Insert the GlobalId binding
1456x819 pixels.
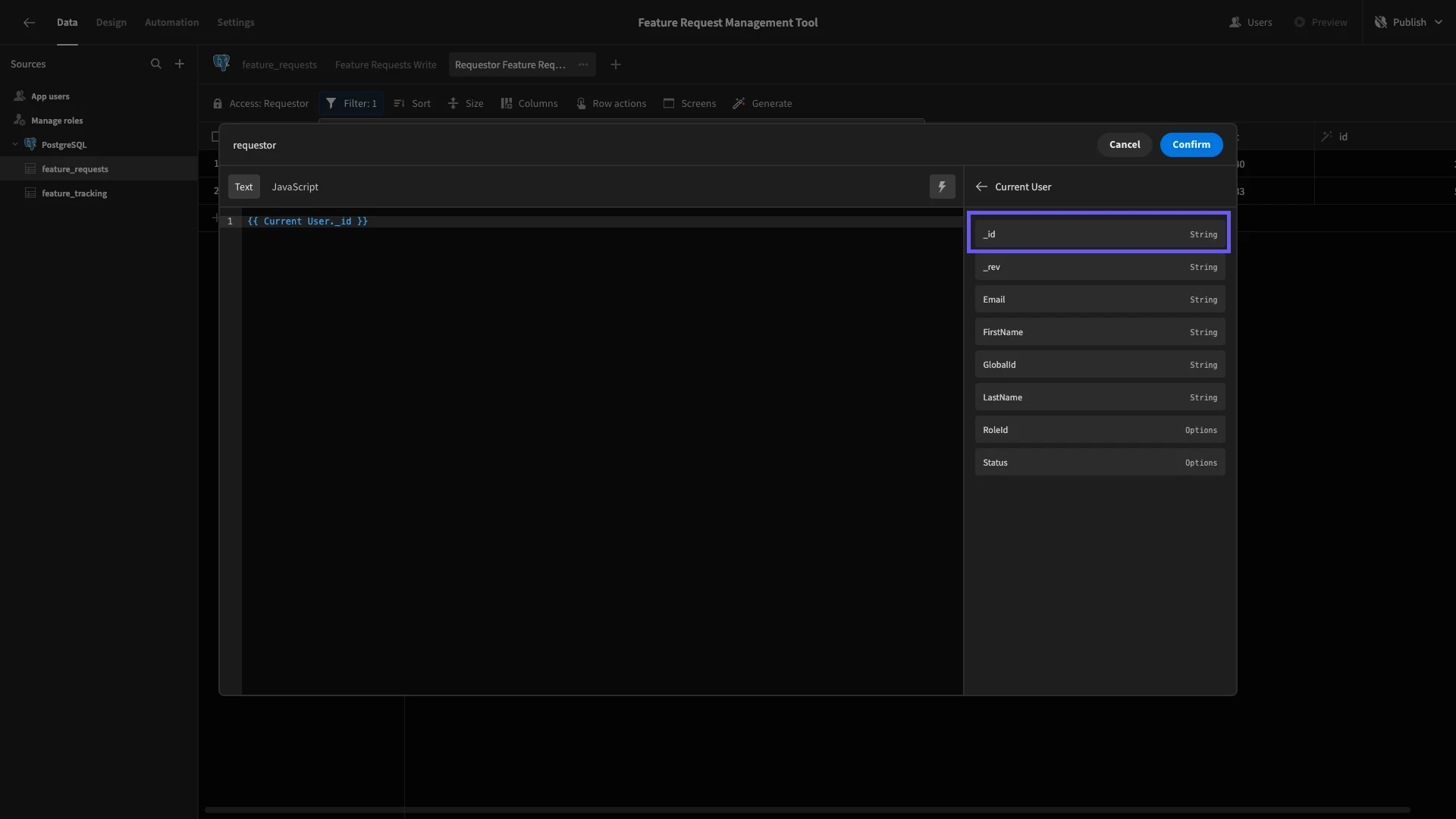(1100, 365)
